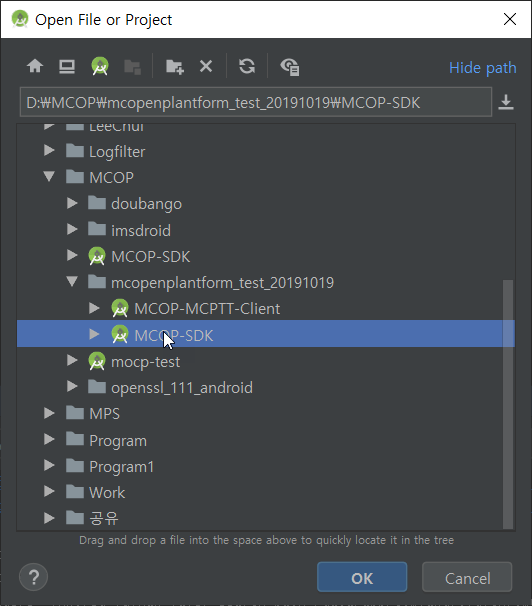Delete selected item with X toolbar icon

click(206, 66)
